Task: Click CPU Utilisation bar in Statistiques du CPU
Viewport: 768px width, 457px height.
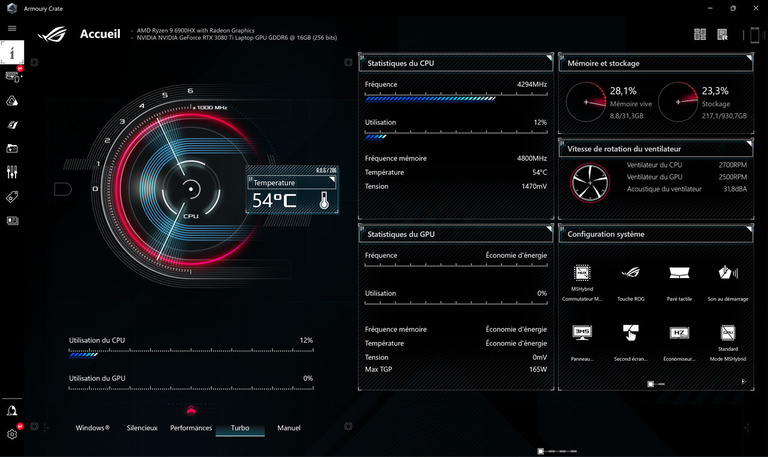Action: (456, 135)
